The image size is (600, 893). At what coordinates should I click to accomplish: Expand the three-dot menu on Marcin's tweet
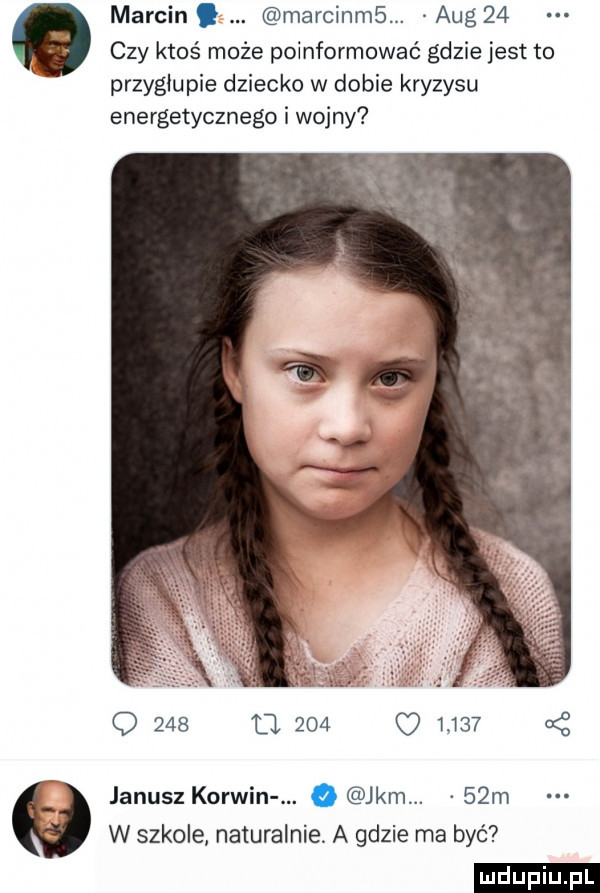pos(557,15)
